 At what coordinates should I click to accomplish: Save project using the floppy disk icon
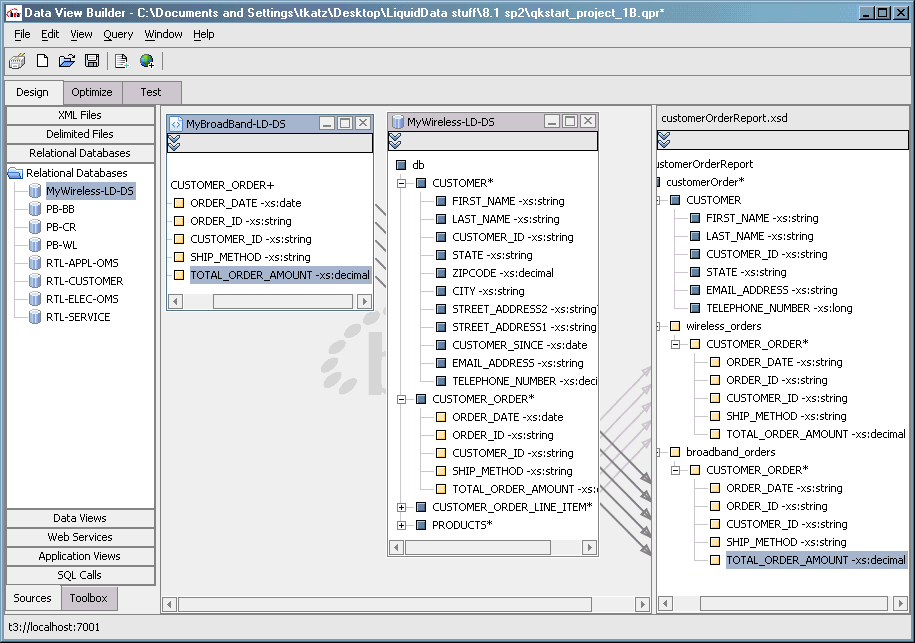[x=92, y=61]
